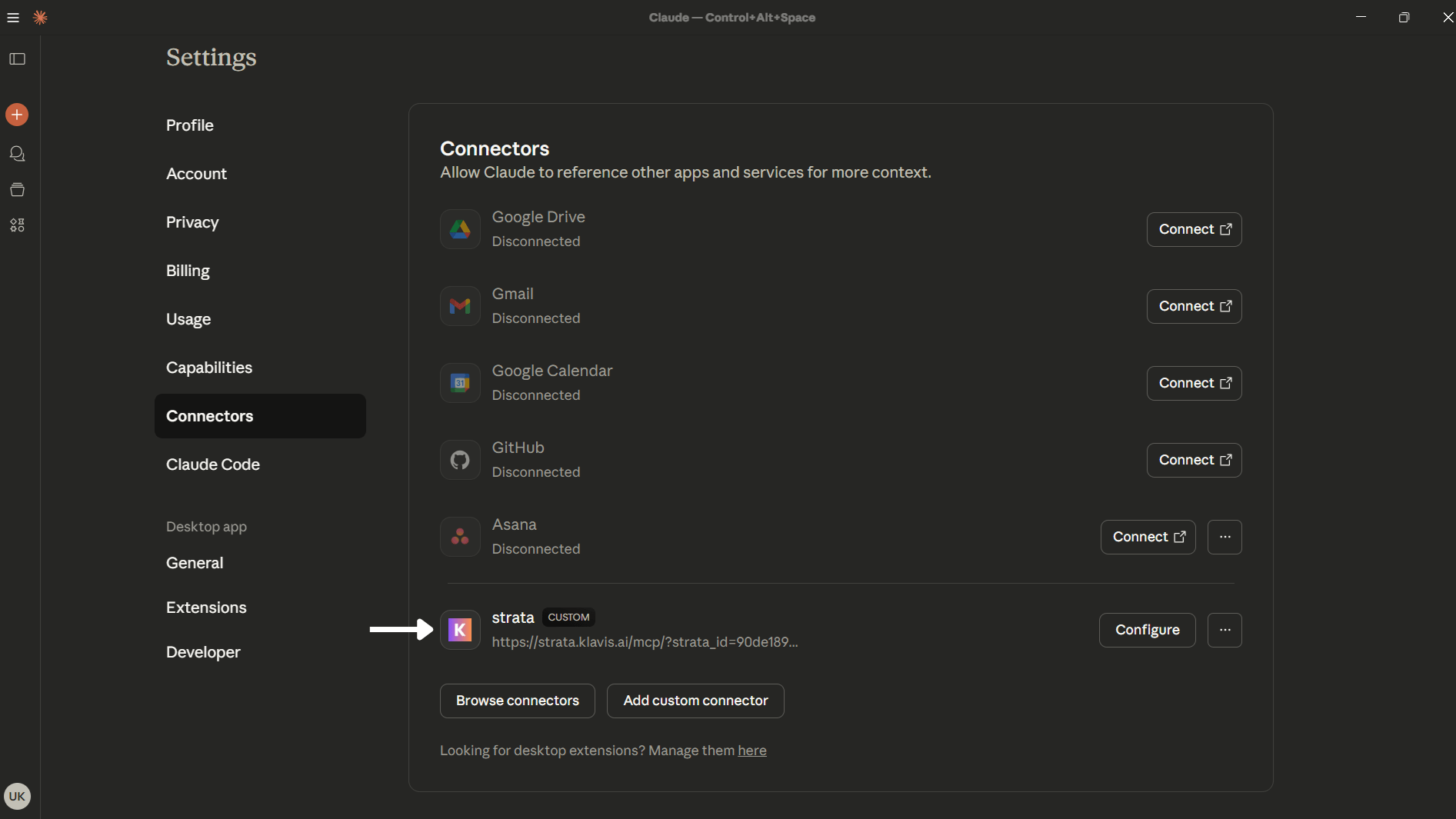The height and width of the screenshot is (819, 1456).
Task: Open Asana's three-dot more options
Action: point(1224,537)
